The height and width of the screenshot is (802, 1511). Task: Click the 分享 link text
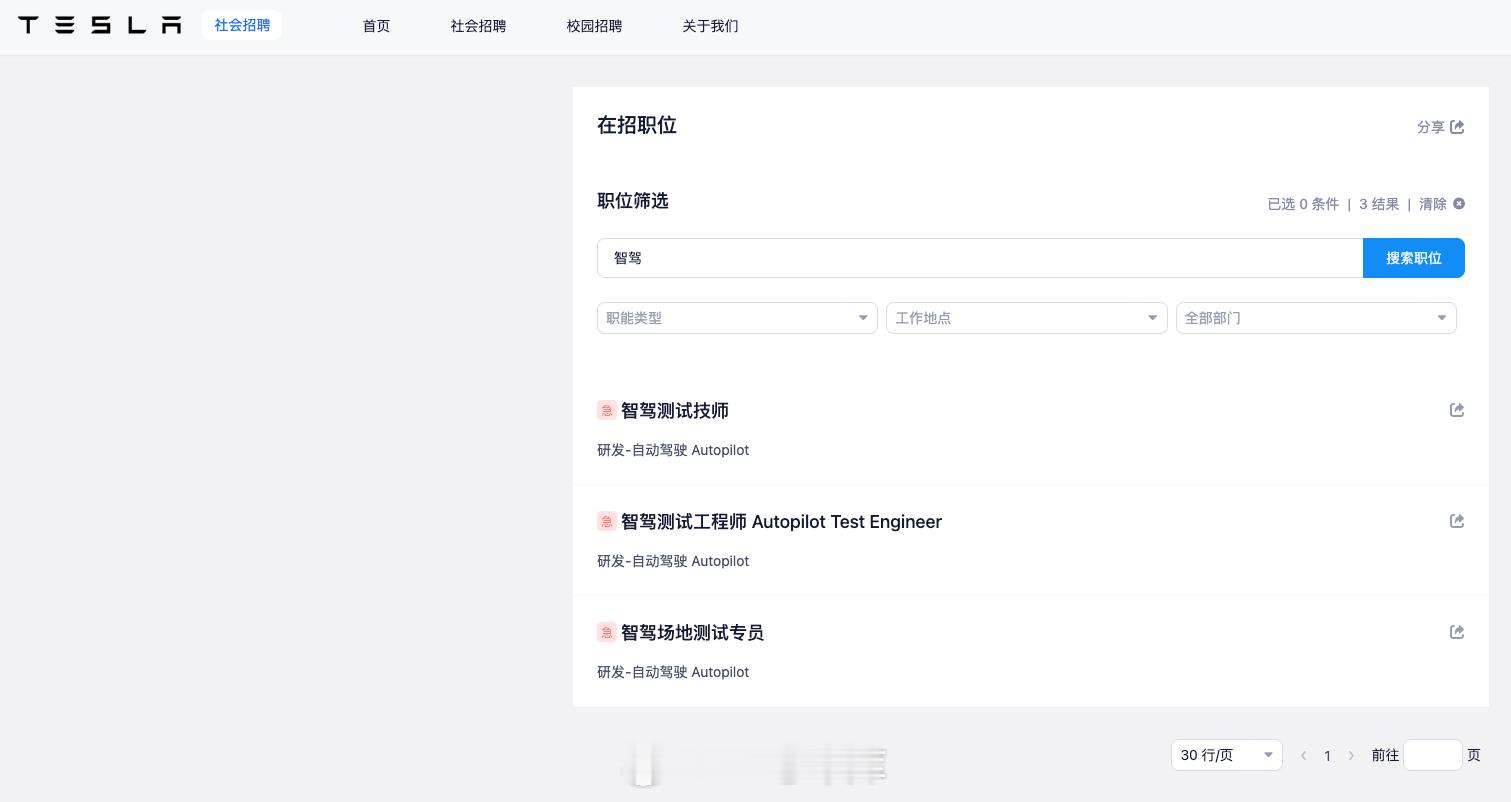pos(1431,127)
